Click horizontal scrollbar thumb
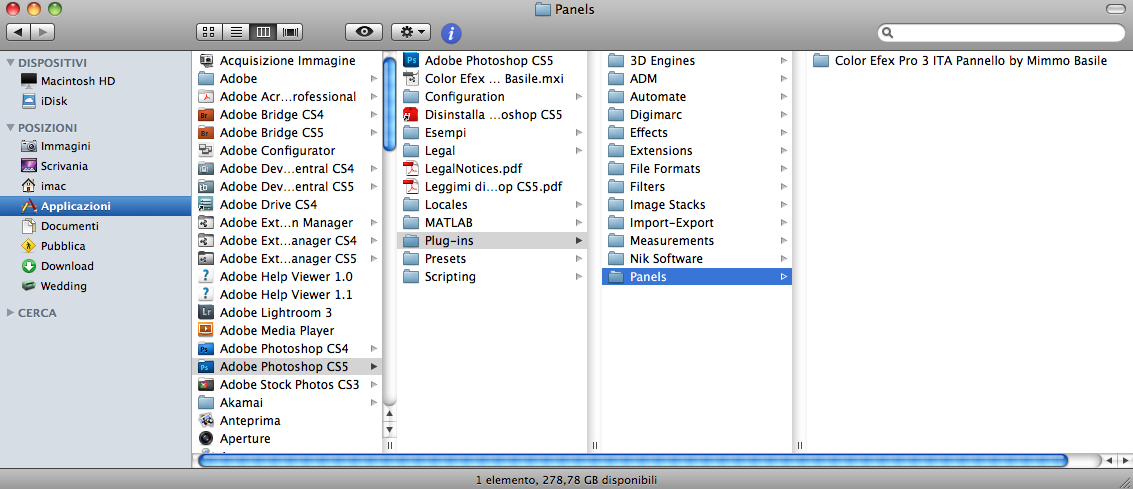The height and width of the screenshot is (489, 1133). pyautogui.click(x=632, y=460)
